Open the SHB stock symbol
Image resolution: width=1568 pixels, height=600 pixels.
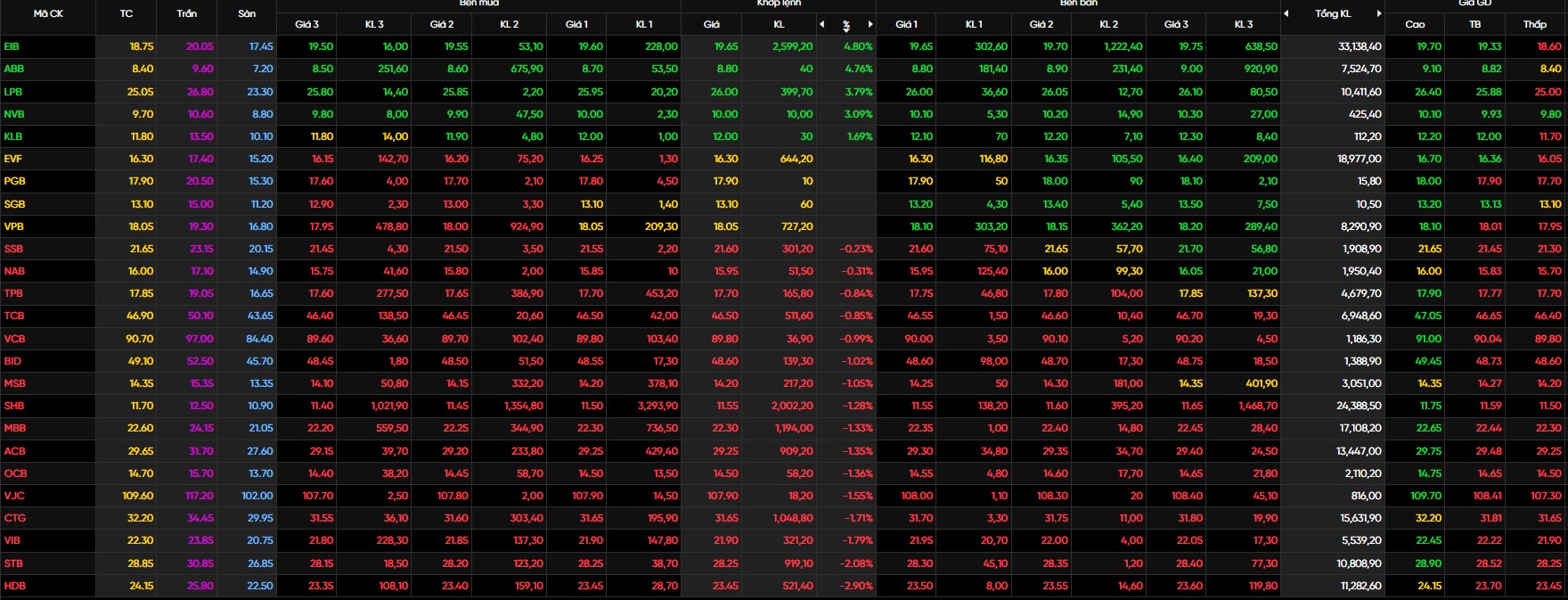click(x=13, y=406)
